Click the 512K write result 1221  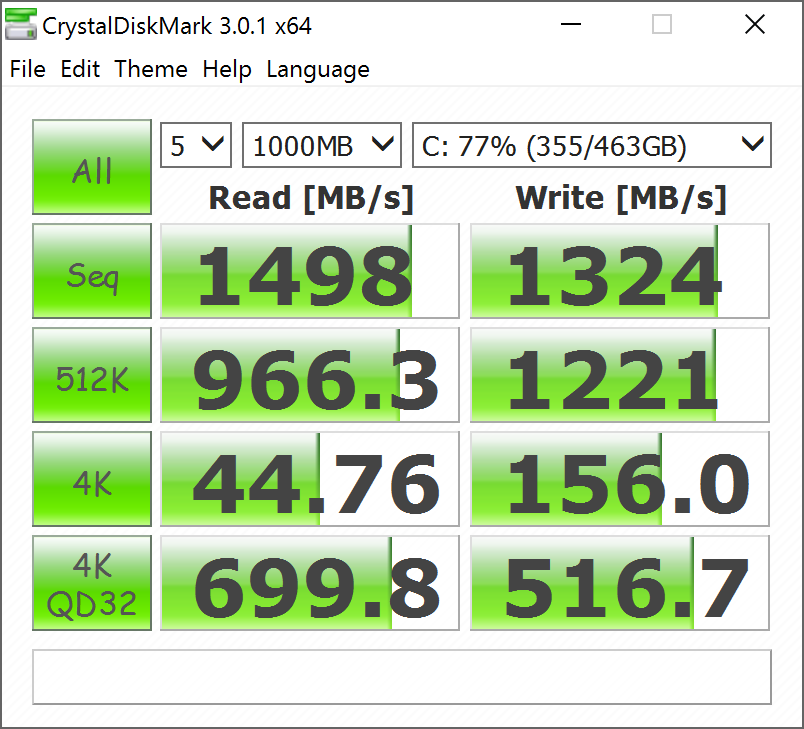coord(619,375)
